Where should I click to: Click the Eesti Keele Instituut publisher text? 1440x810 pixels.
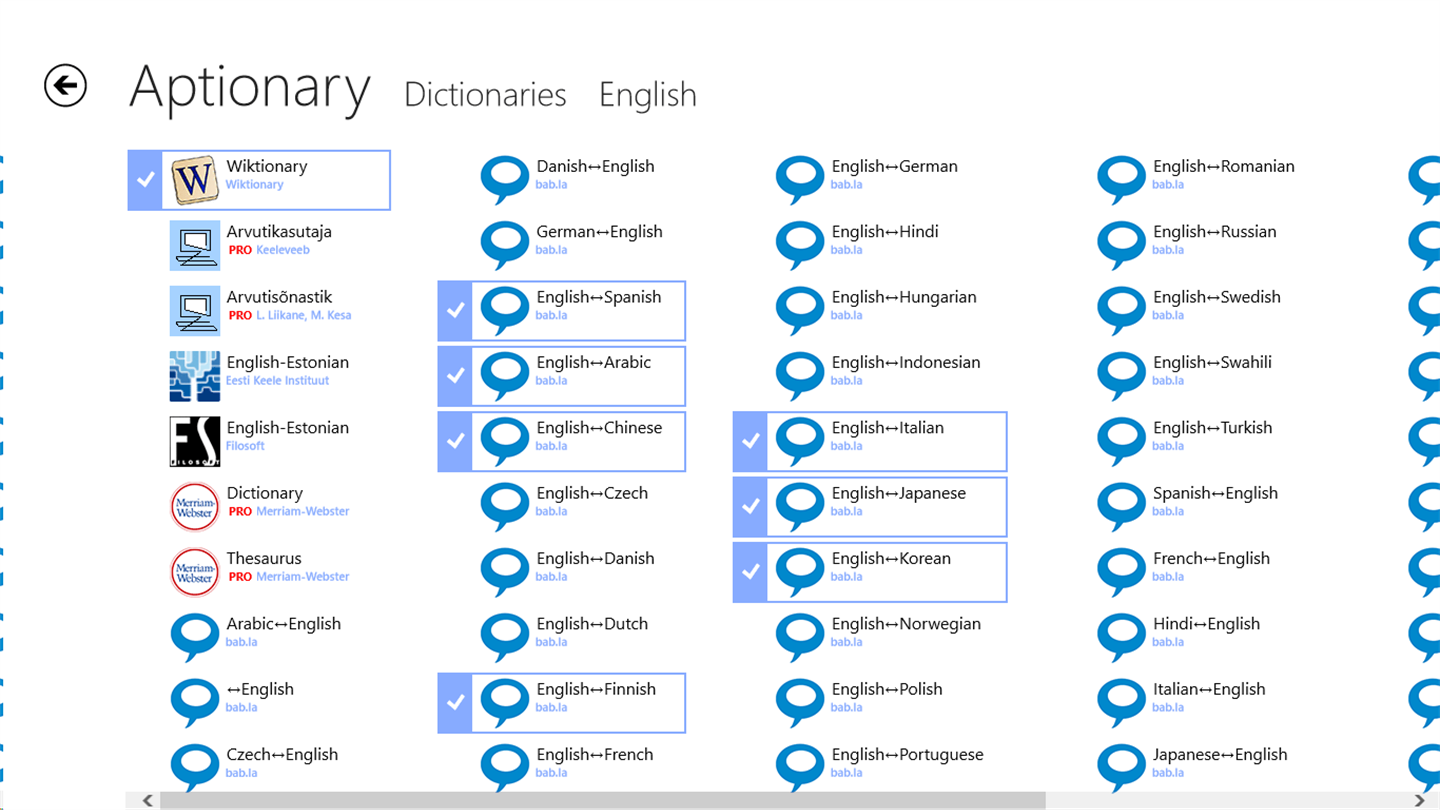(277, 380)
